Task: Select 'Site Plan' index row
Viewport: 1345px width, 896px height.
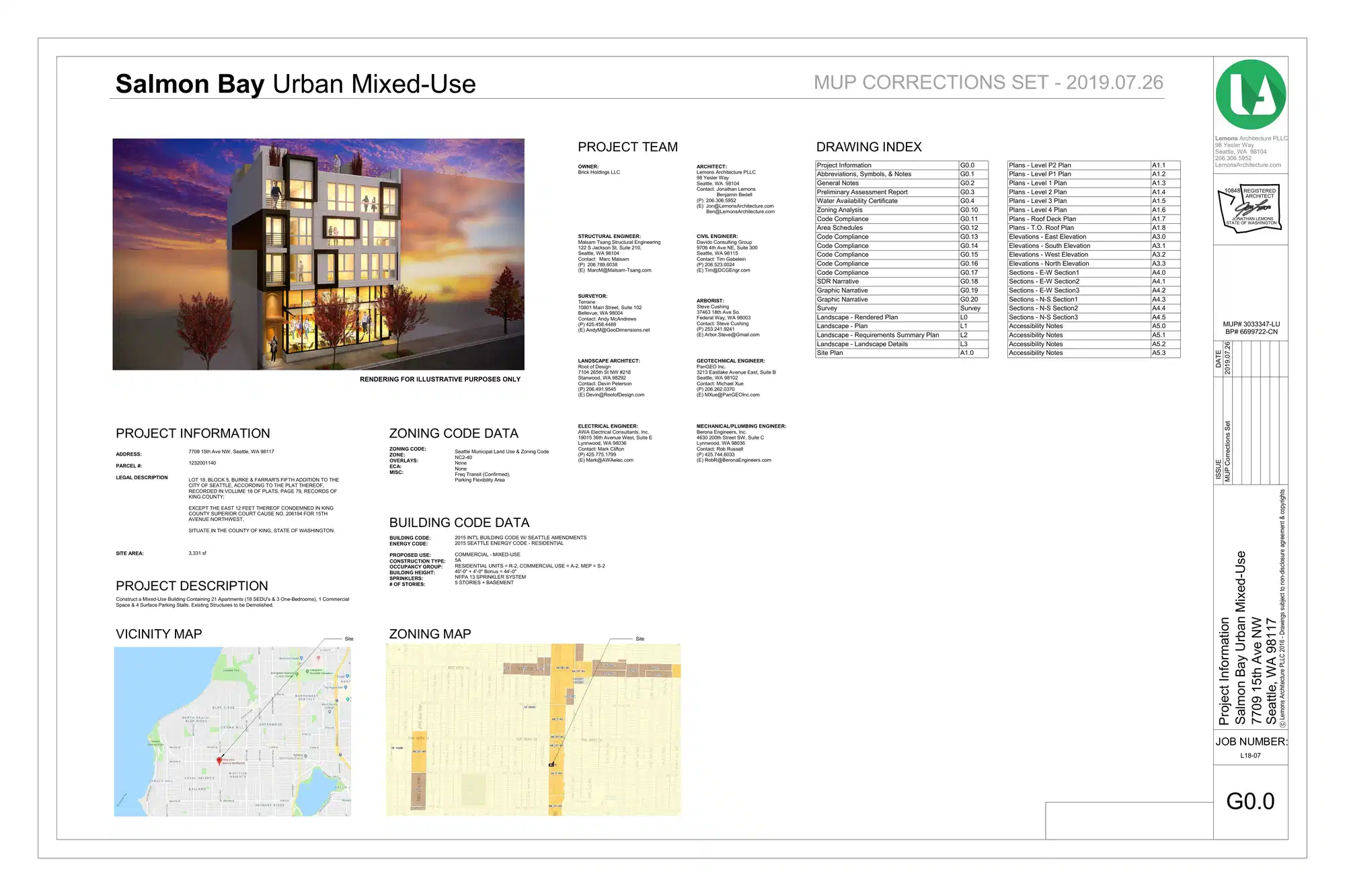Action: tap(902, 353)
